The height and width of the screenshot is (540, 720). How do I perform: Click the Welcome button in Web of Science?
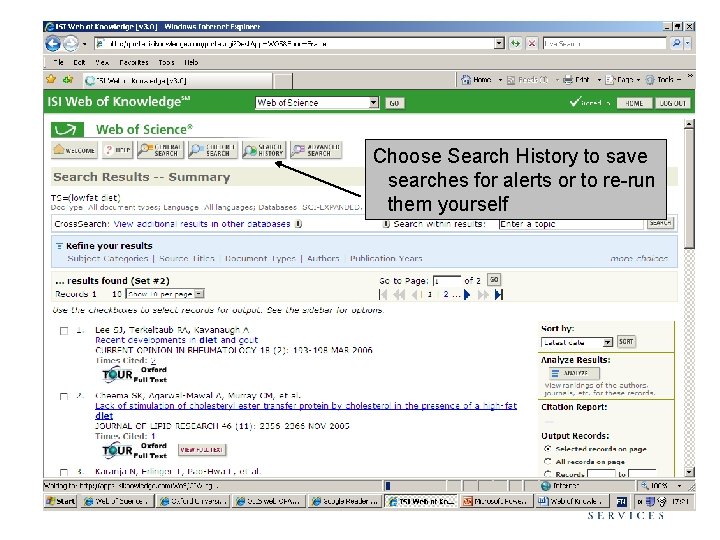pos(75,150)
